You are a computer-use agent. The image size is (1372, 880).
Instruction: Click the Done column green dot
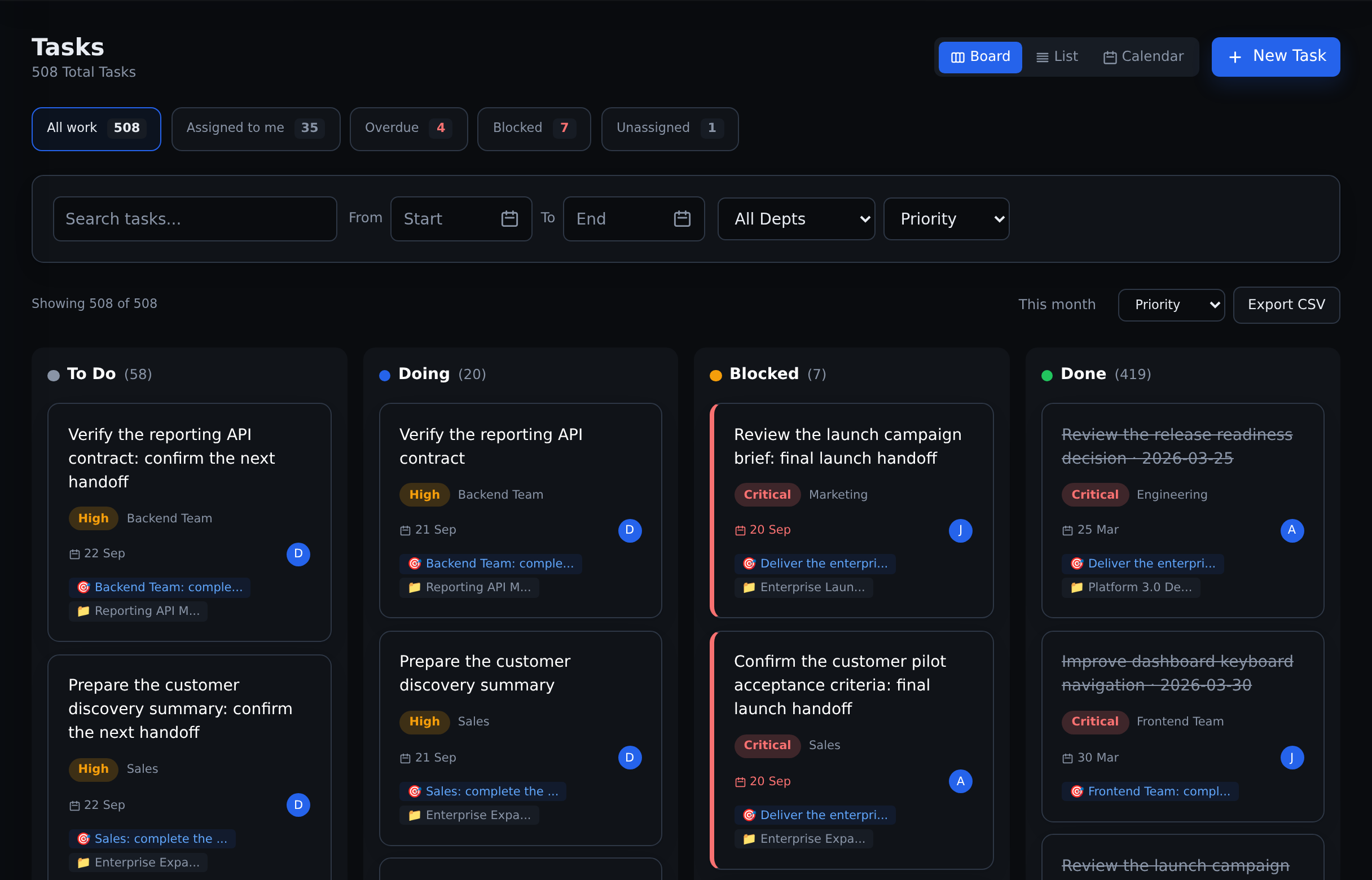pyautogui.click(x=1047, y=376)
